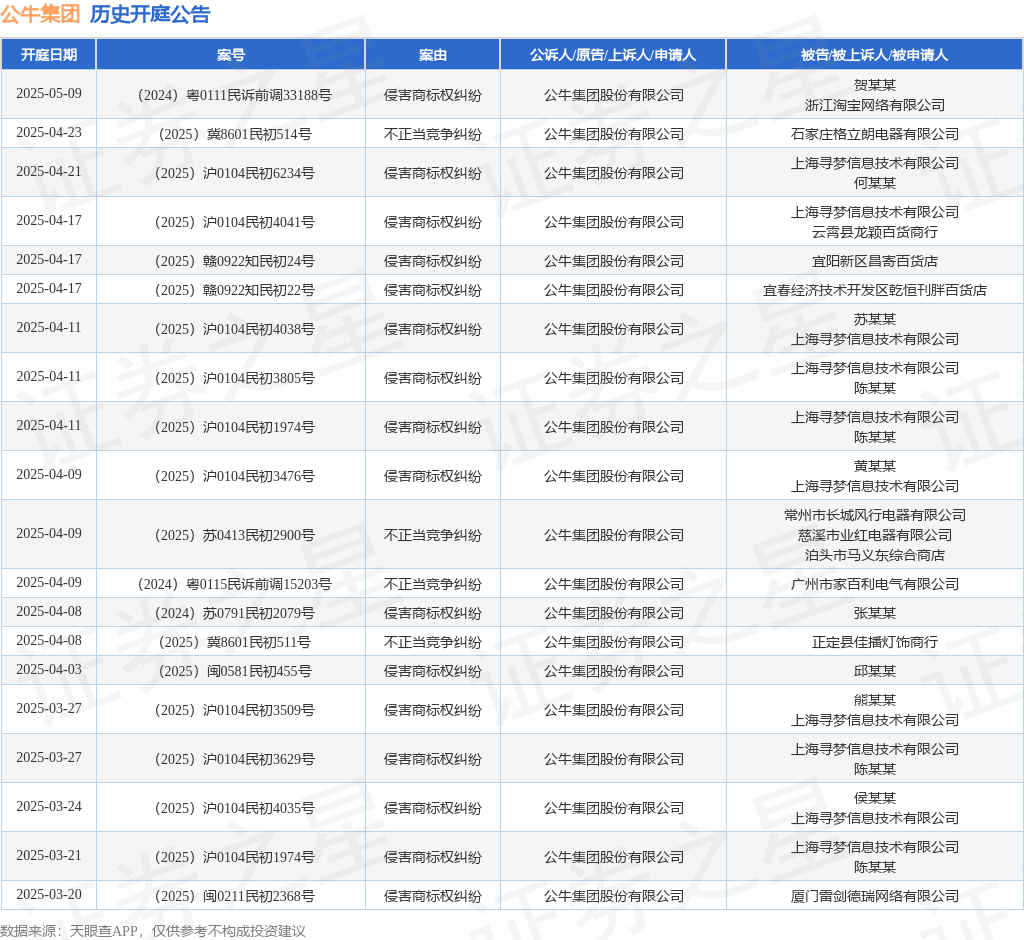Select defendant 泊头市马义东综合商店
Screen dimensions: 1024x940
coord(874,555)
